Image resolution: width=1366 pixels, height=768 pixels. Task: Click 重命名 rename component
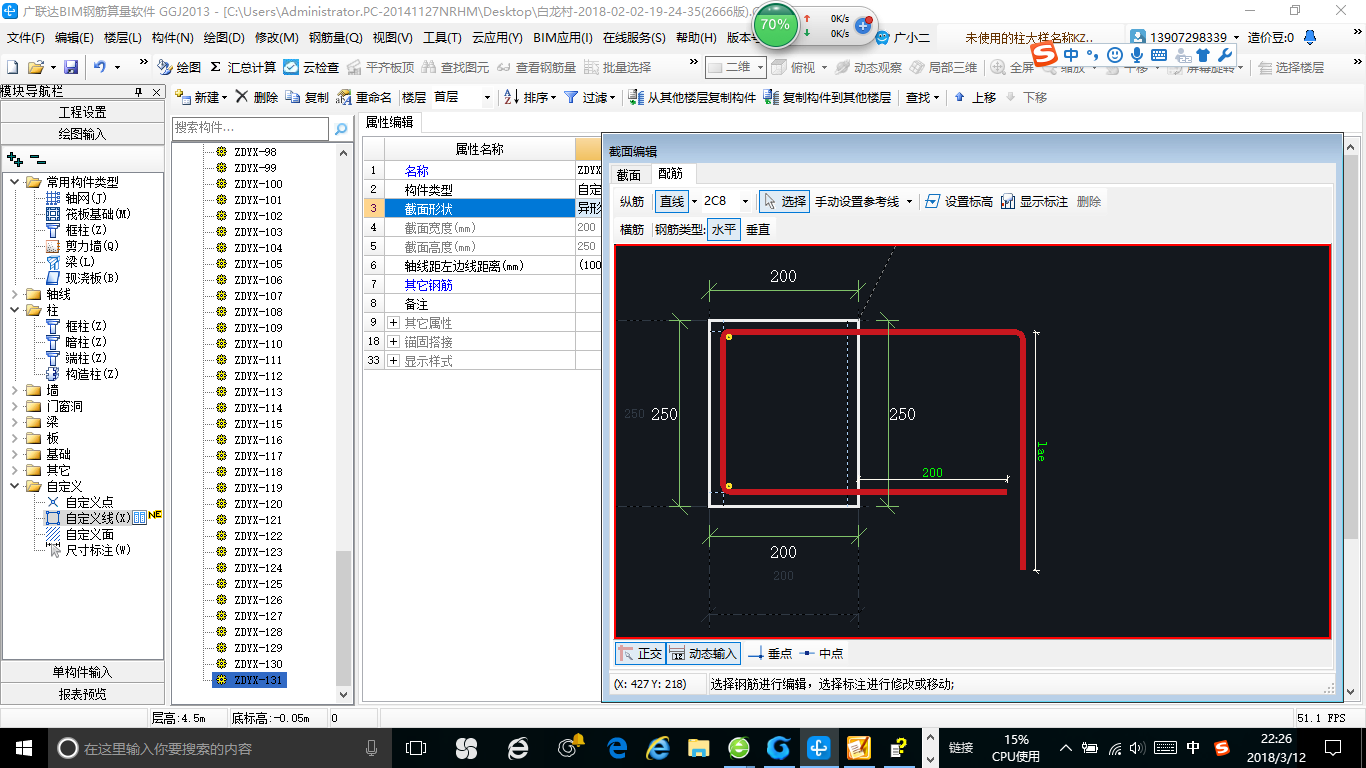[x=364, y=97]
